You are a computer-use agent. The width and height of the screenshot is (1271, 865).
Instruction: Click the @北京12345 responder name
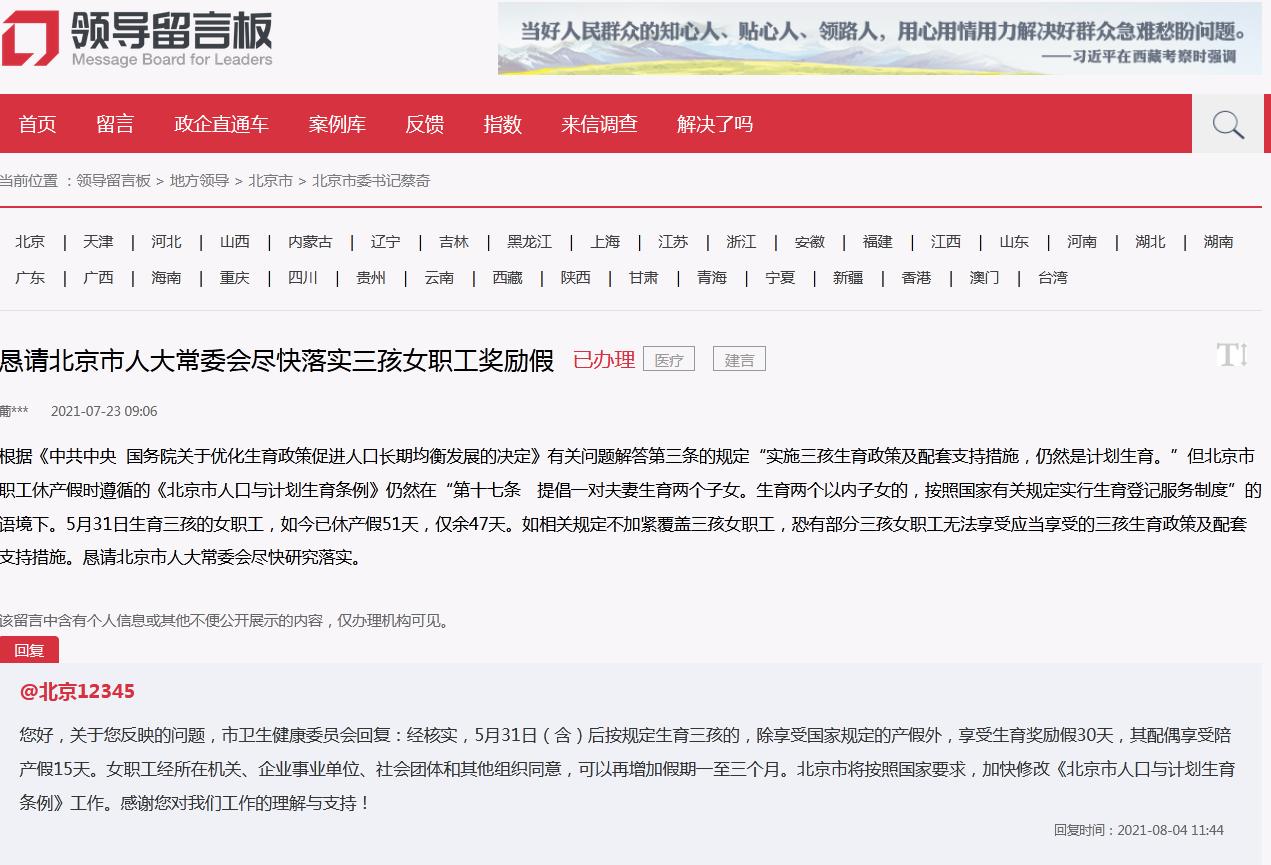pos(77,692)
